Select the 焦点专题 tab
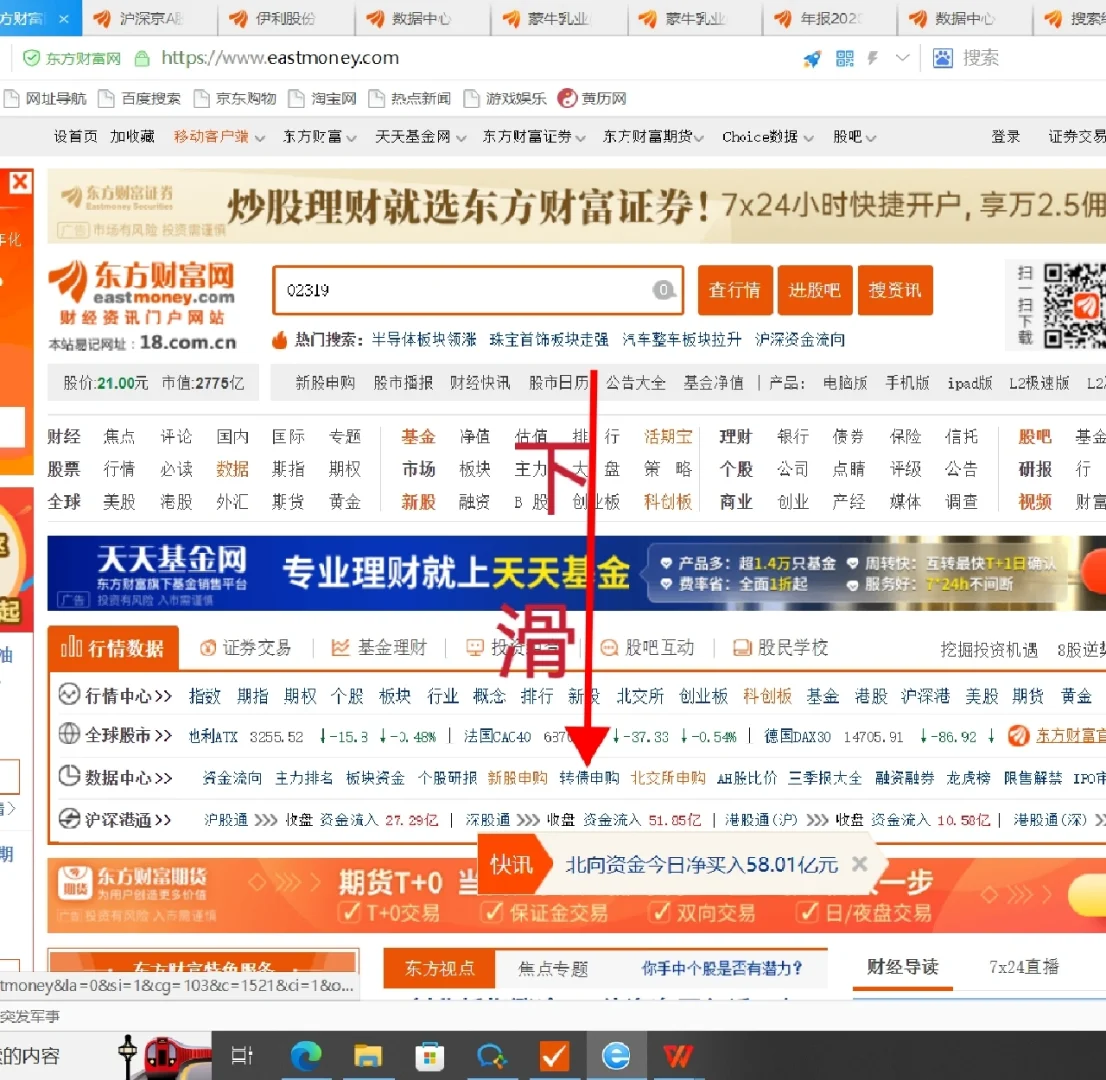The height and width of the screenshot is (1080, 1106). coord(552,969)
